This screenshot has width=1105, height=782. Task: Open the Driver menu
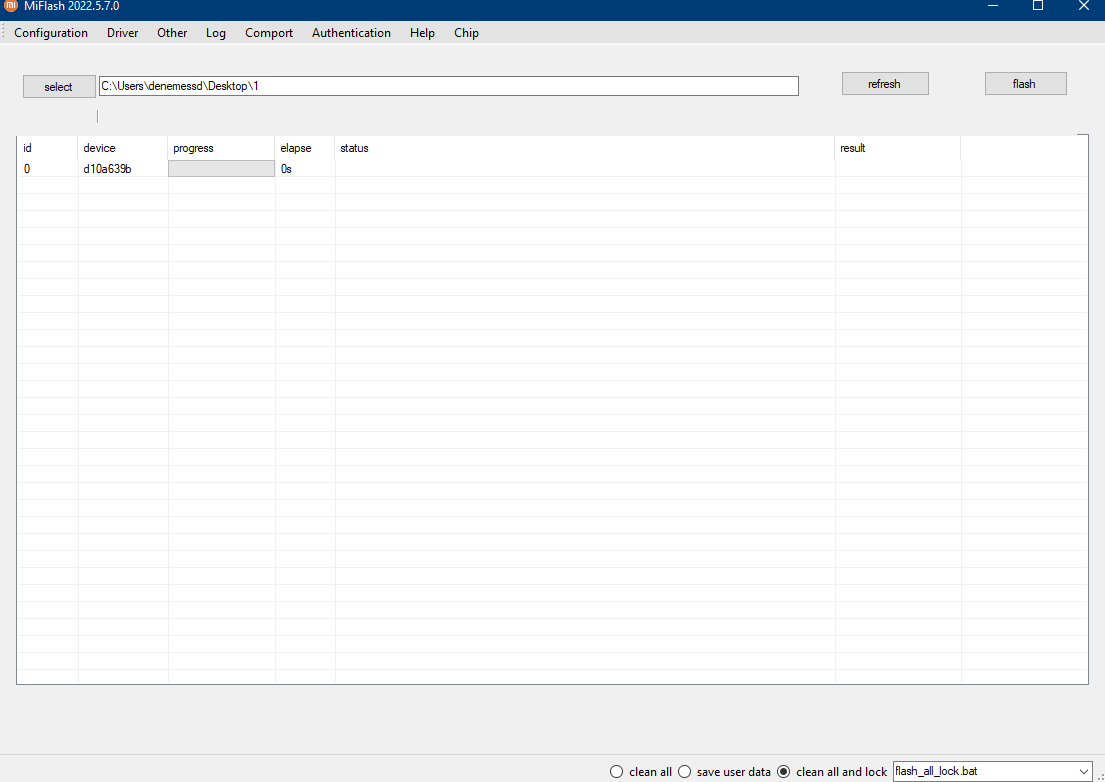pos(123,33)
